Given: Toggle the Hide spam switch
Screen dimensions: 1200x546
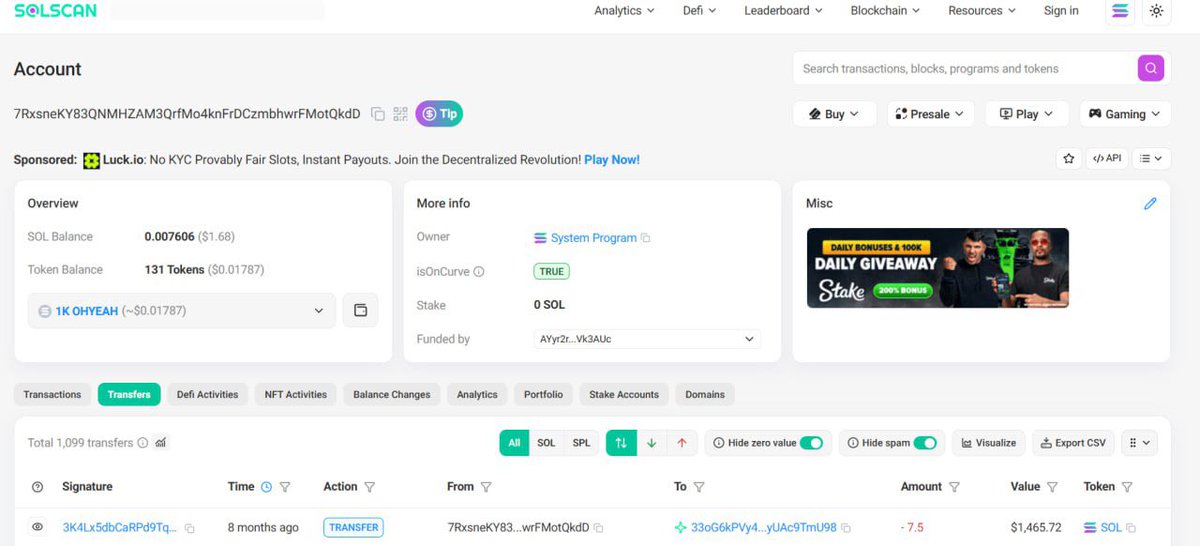Looking at the screenshot, I should (925, 443).
